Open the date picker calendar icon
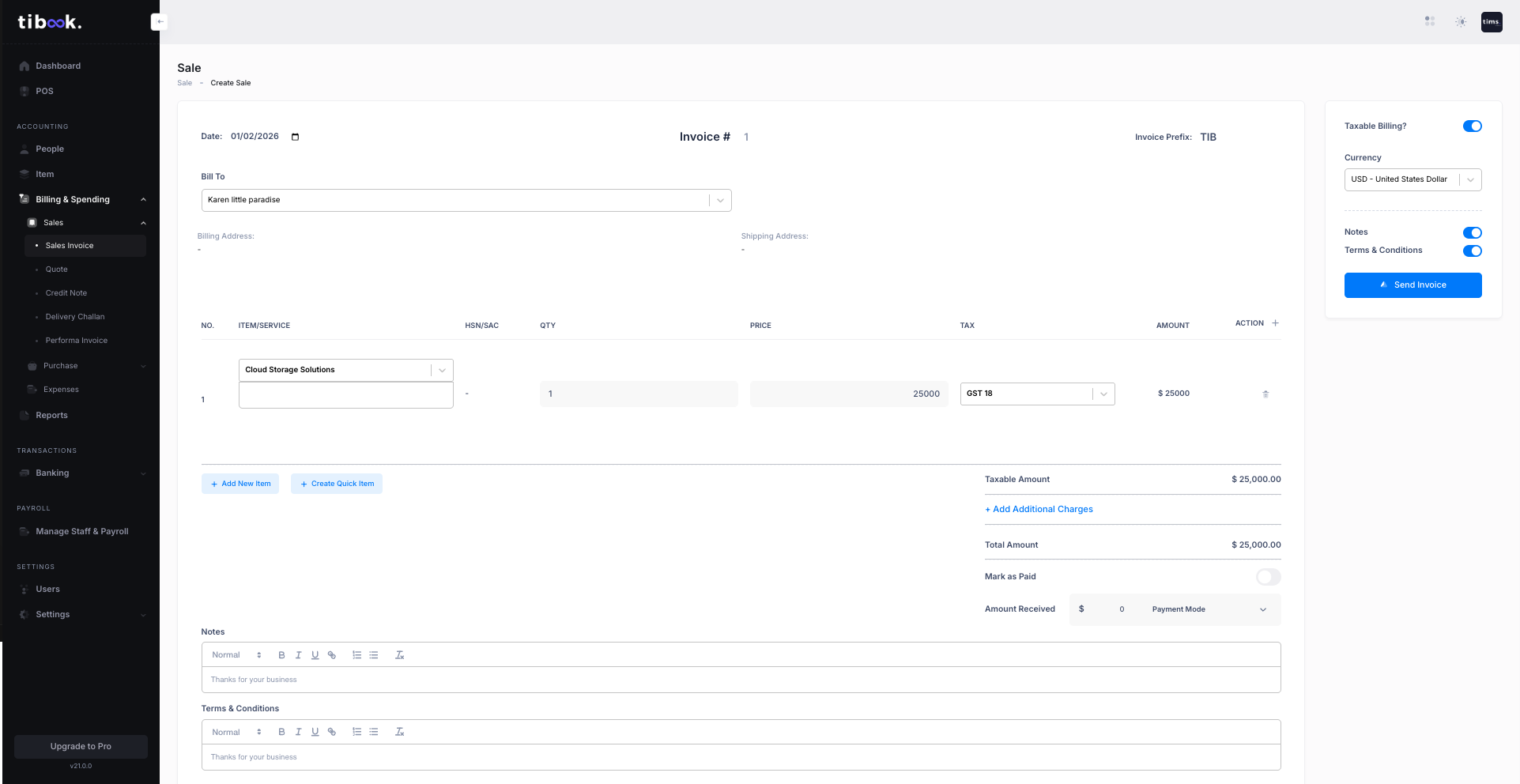This screenshot has height=784, width=1520. [295, 137]
